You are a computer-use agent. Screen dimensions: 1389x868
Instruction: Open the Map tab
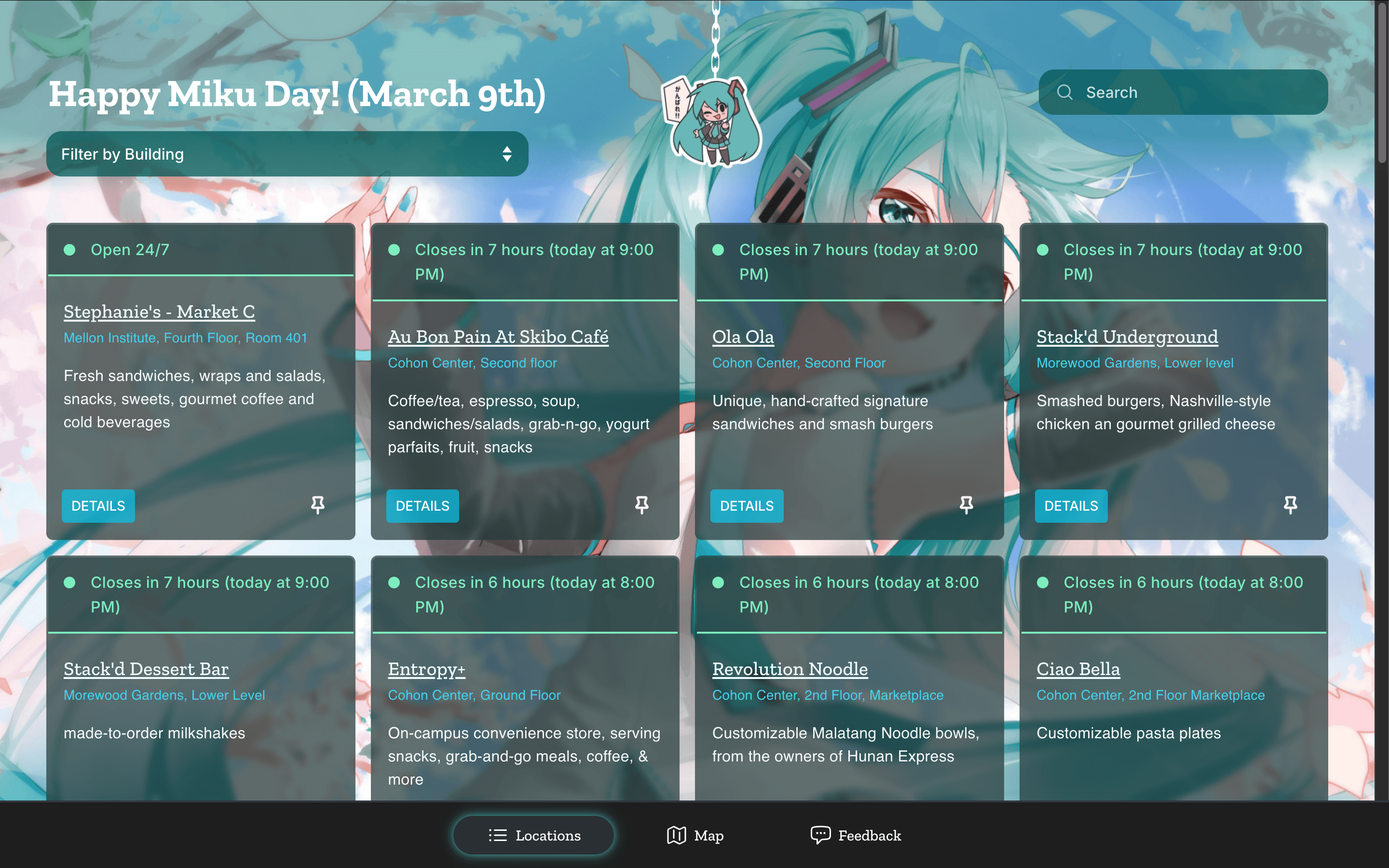coord(694,835)
